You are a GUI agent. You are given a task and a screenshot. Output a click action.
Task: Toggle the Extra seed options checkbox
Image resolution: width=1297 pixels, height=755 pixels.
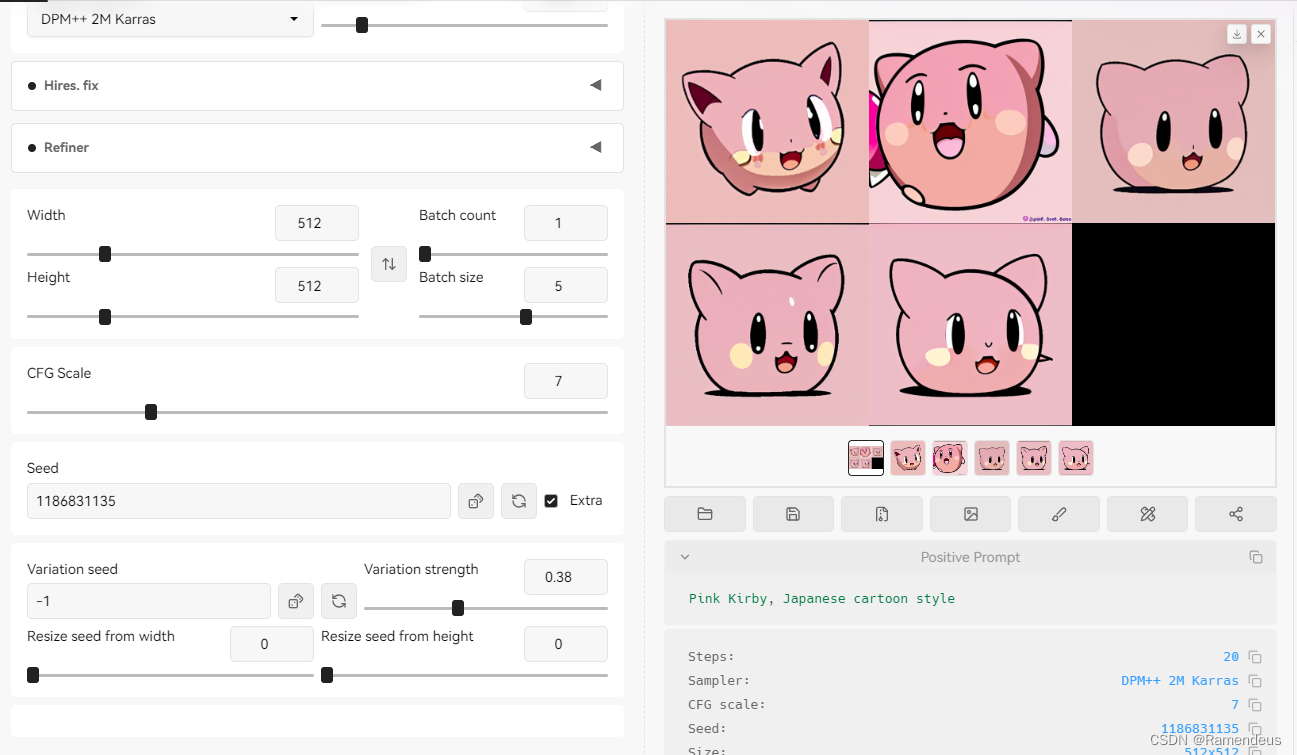(551, 501)
